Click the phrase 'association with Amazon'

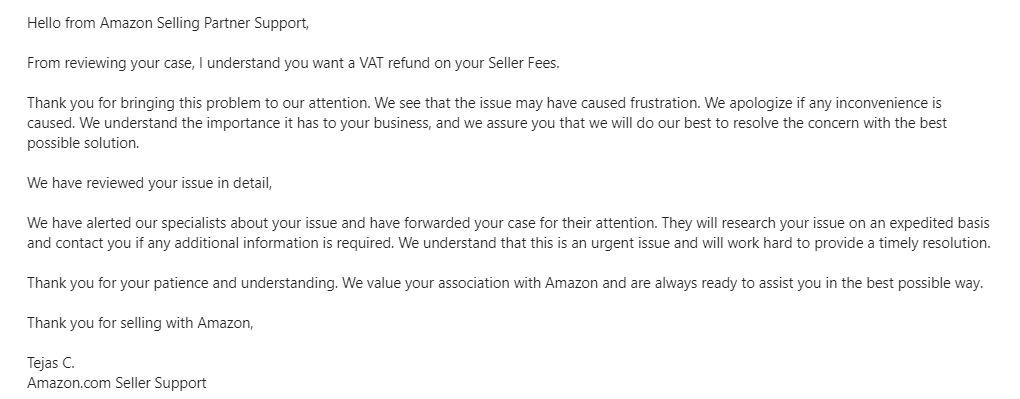519,283
